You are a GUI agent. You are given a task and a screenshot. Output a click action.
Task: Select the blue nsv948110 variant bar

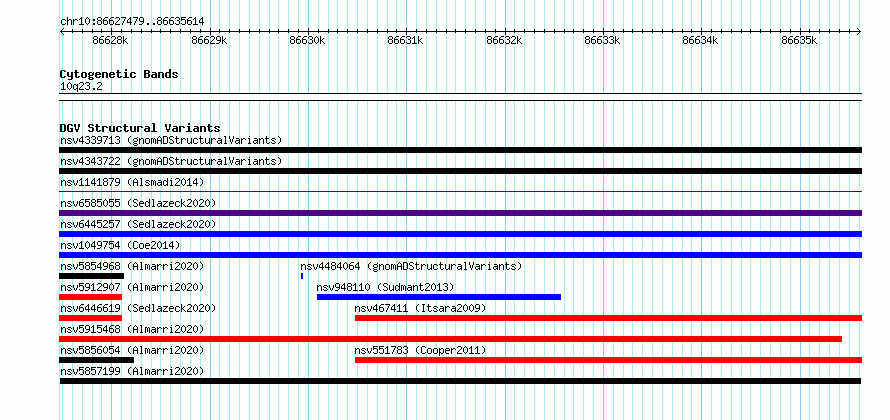click(x=439, y=297)
